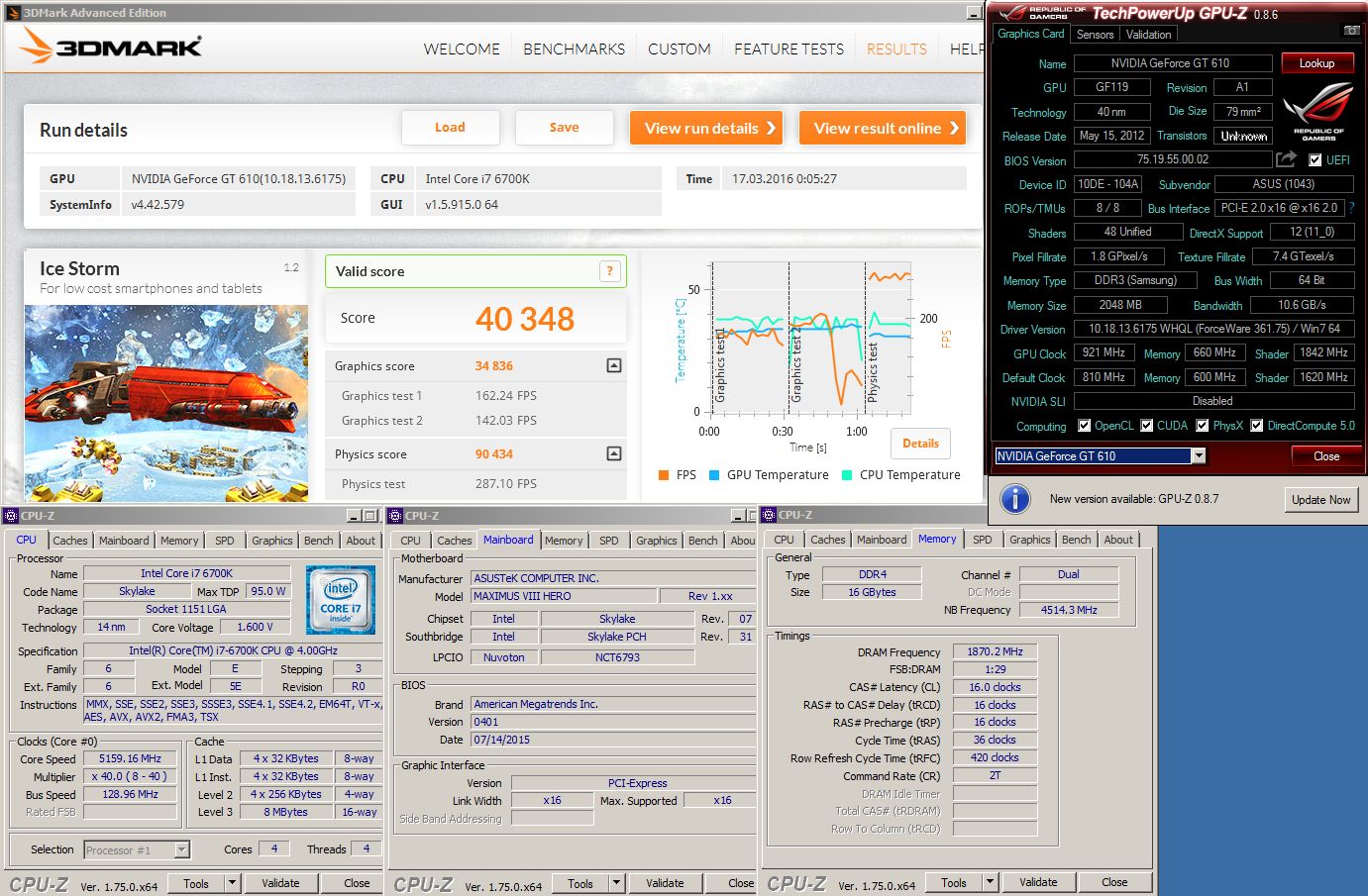The width and height of the screenshot is (1368, 896).
Task: Switch to Caches tab in CPU-Z CPU window
Action: (x=70, y=541)
